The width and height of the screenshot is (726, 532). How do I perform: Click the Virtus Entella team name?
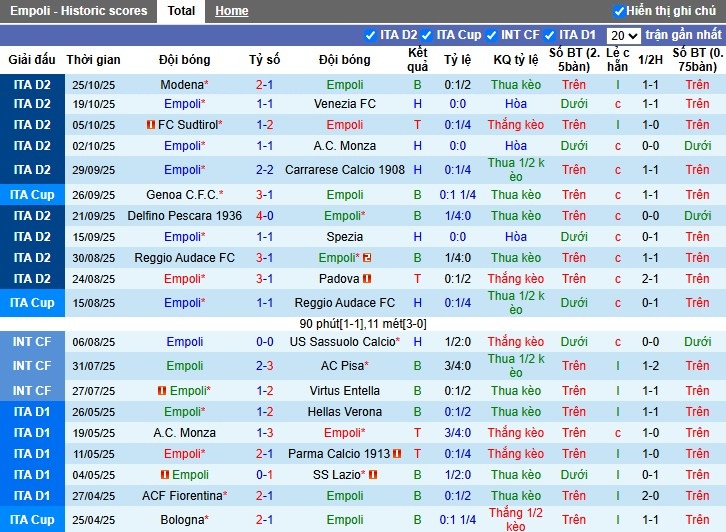click(x=344, y=391)
